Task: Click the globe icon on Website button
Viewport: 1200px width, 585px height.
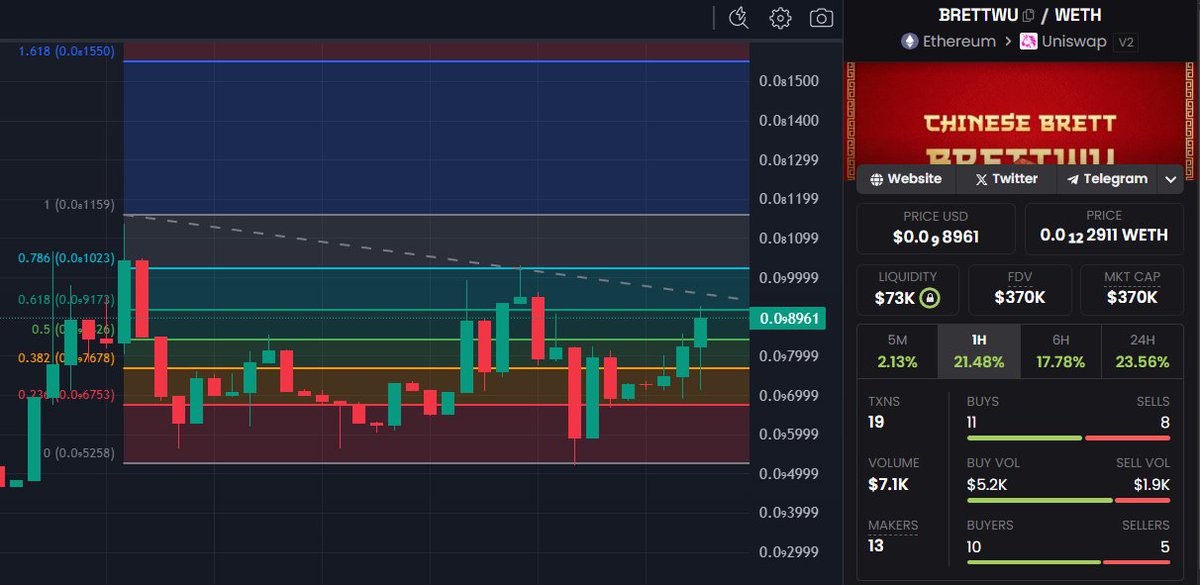Action: pyautogui.click(x=877, y=179)
